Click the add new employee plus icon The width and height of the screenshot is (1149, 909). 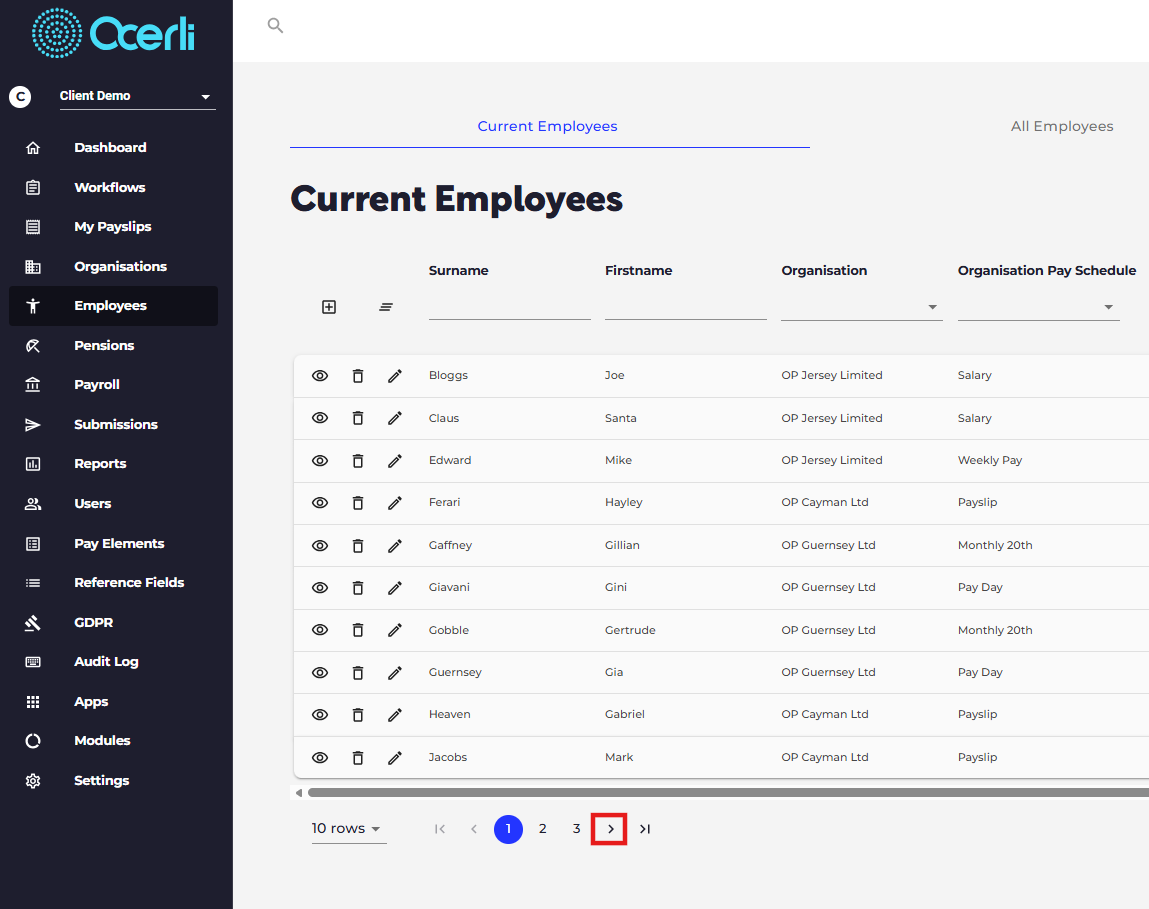(329, 307)
